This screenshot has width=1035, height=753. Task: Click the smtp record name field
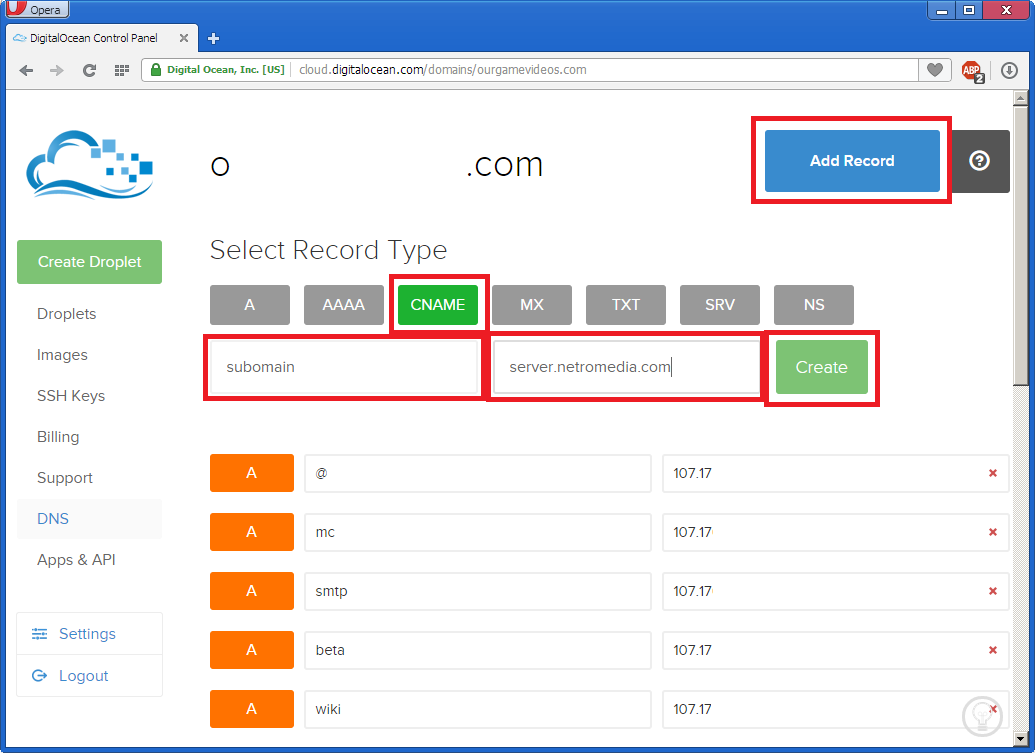[478, 591]
